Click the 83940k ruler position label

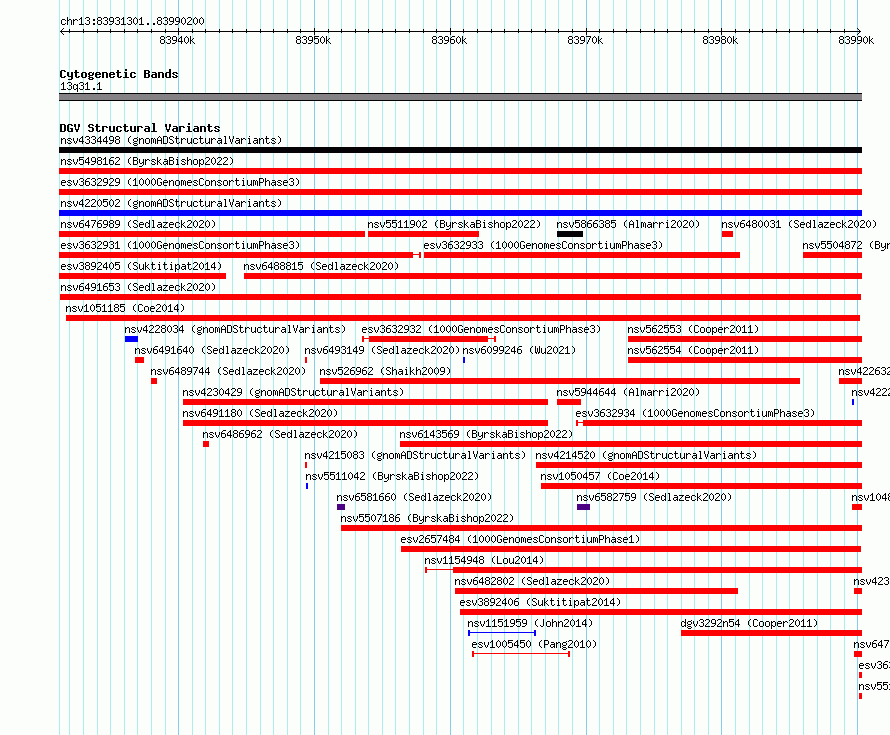coord(177,40)
